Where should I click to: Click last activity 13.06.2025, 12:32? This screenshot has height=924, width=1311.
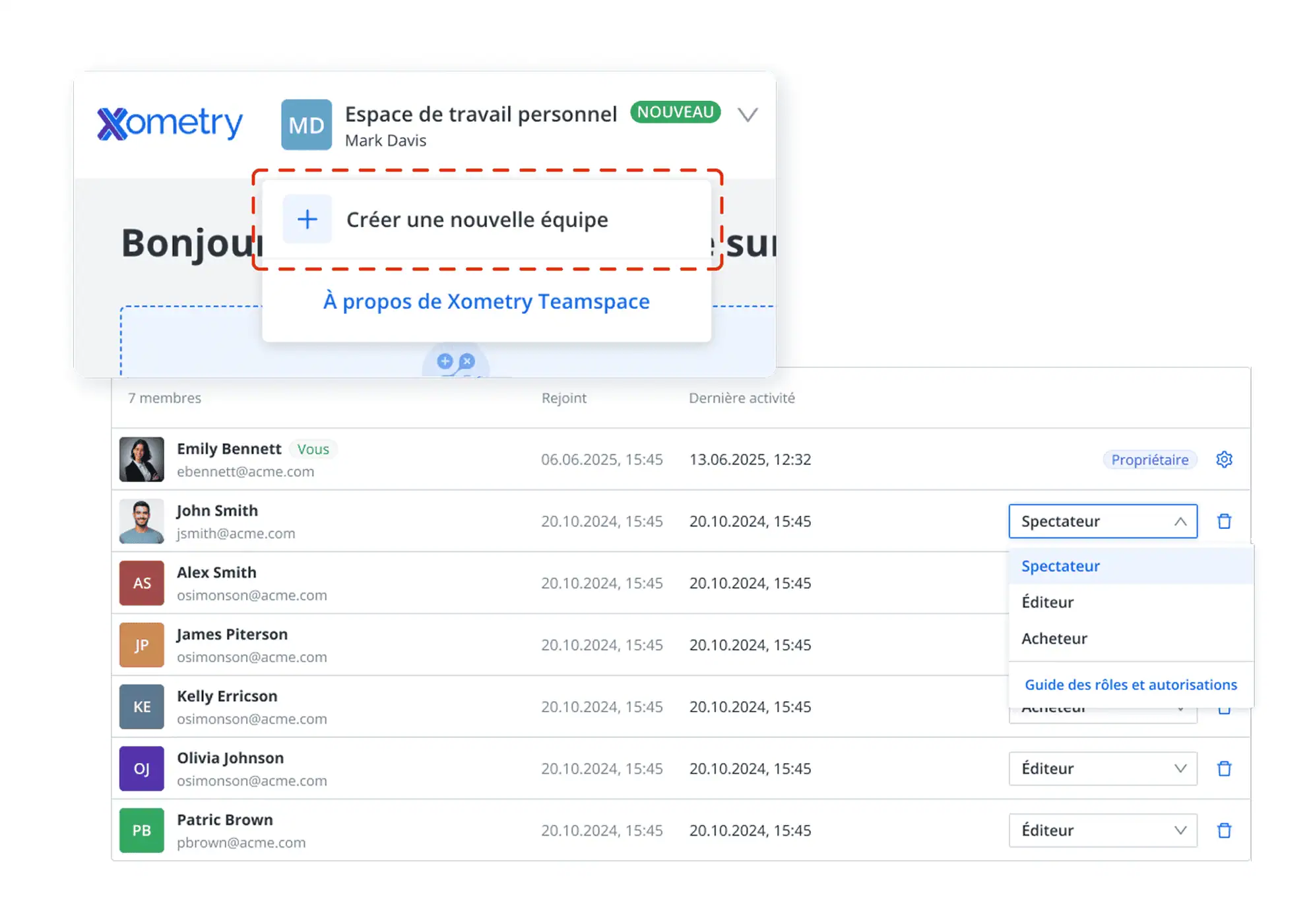point(750,460)
